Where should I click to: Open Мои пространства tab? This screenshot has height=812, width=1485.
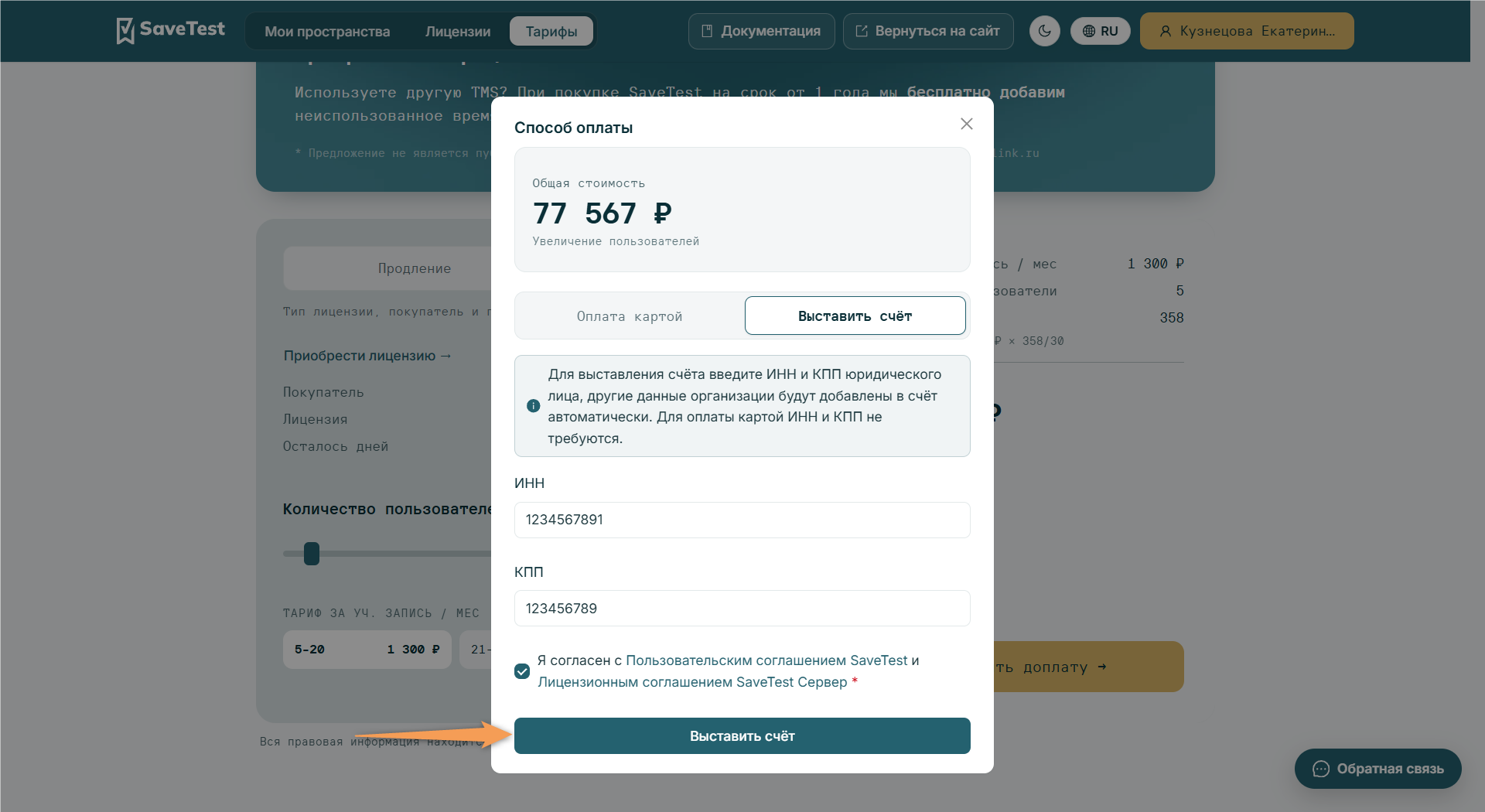coord(327,32)
